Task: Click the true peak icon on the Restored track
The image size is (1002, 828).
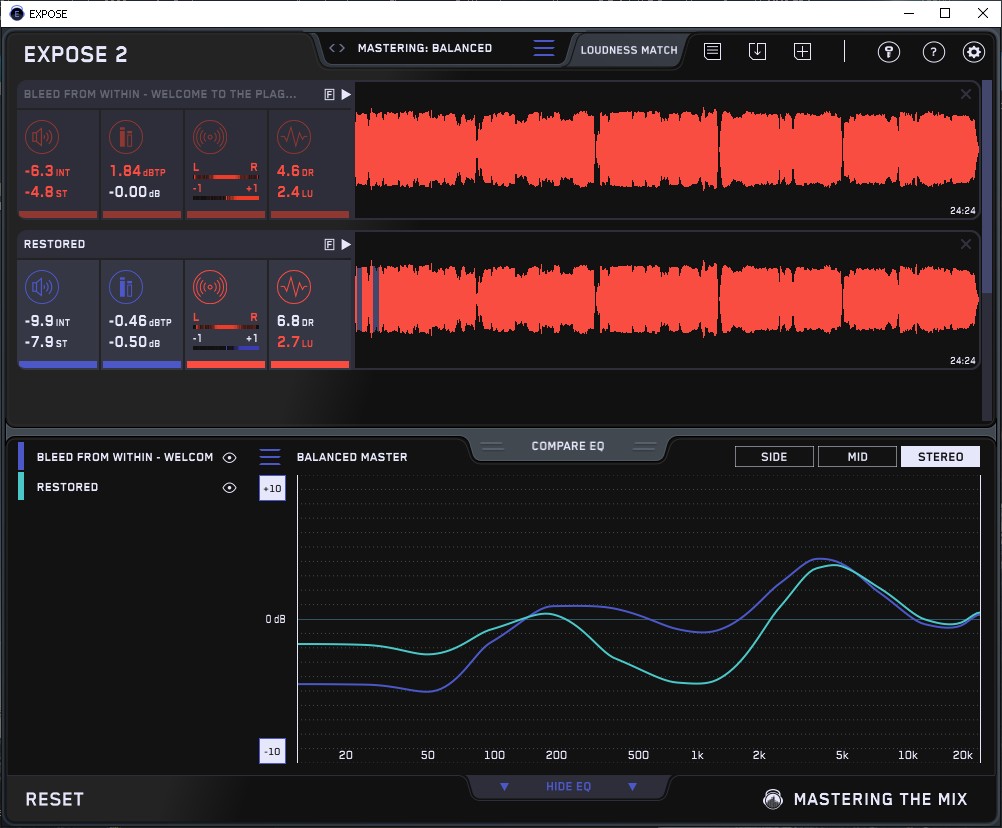Action: tap(126, 288)
